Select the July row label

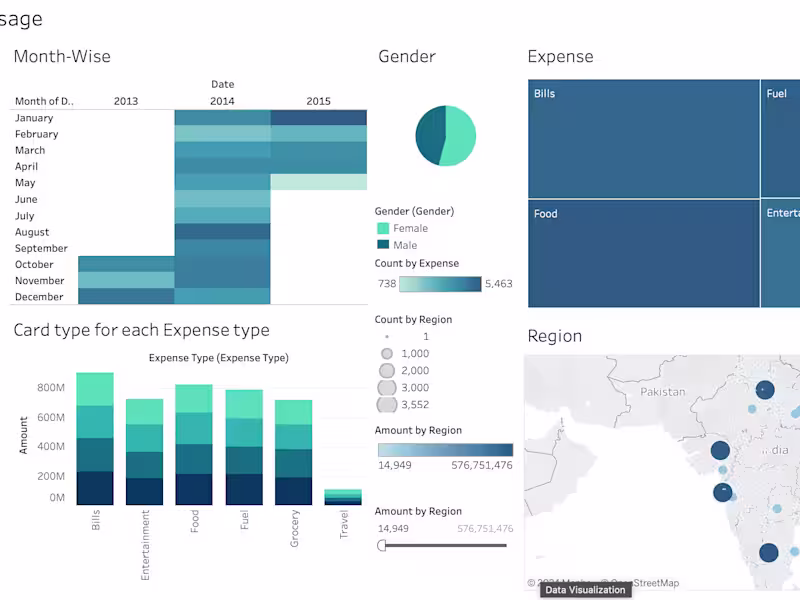(24, 216)
